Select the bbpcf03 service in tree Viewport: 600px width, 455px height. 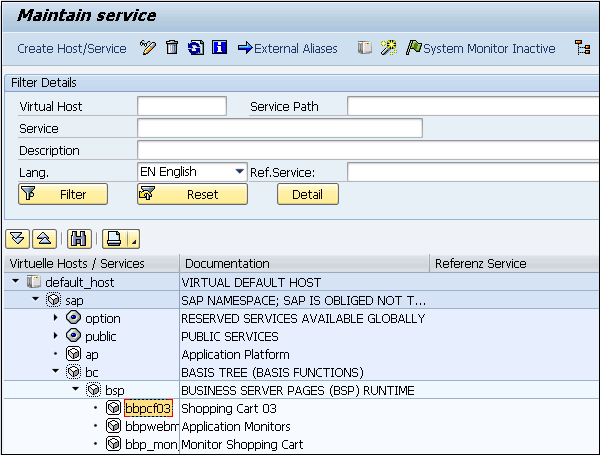coord(148,409)
